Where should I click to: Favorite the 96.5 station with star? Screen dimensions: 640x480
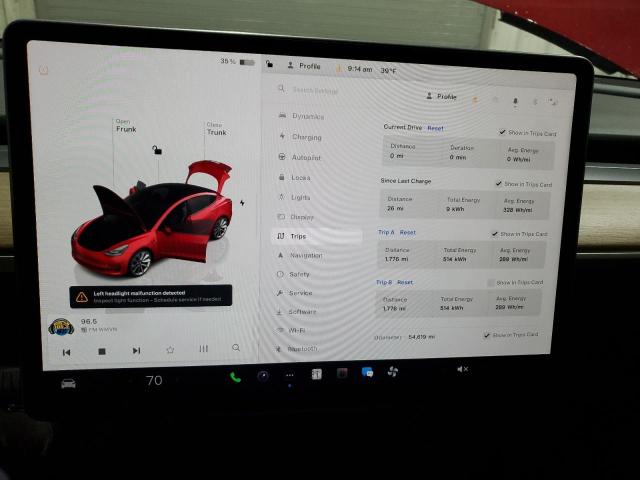170,350
